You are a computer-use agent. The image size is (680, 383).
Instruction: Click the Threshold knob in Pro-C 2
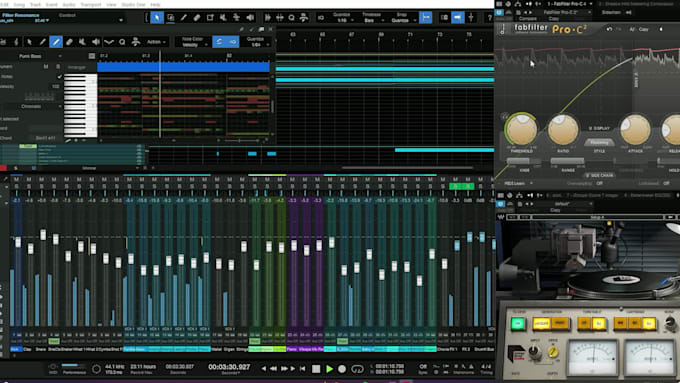(521, 129)
